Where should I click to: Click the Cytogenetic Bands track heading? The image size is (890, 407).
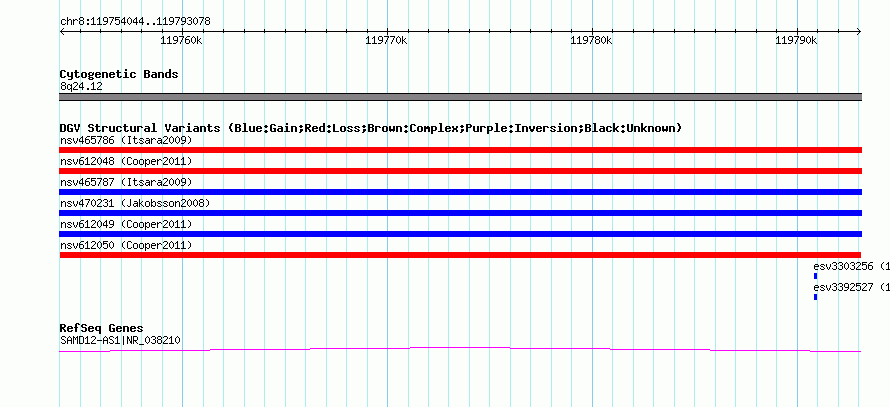(x=119, y=74)
